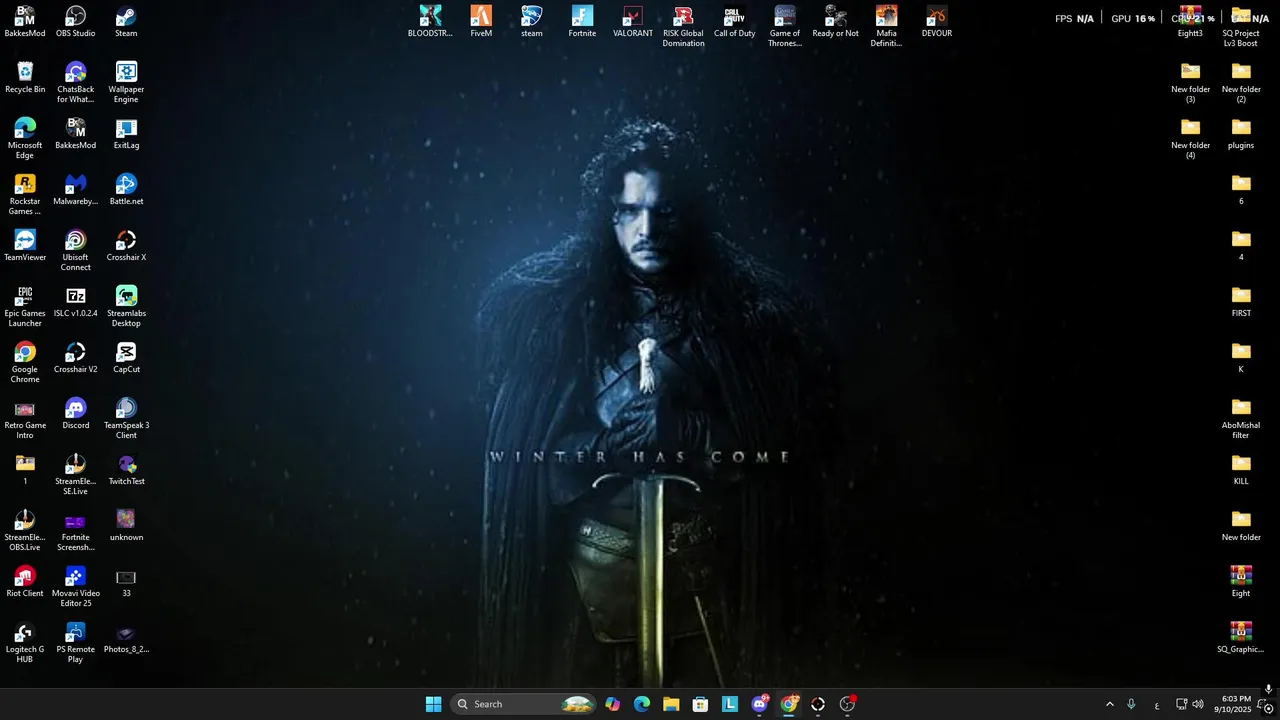The width and height of the screenshot is (1280, 720).
Task: Launch BLOODSTRIKE game shortcut
Action: [x=430, y=22]
